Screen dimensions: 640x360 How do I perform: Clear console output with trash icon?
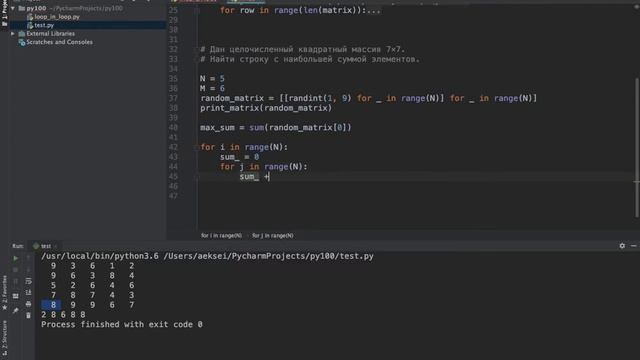point(28,316)
